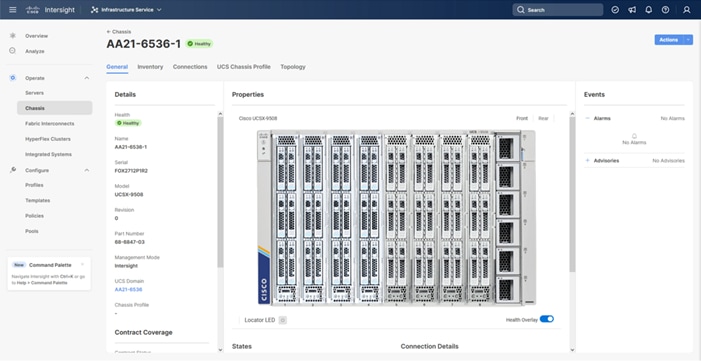This screenshot has width=701, height=361.
Task: Select Chassis in the sidebar
Action: [55, 108]
